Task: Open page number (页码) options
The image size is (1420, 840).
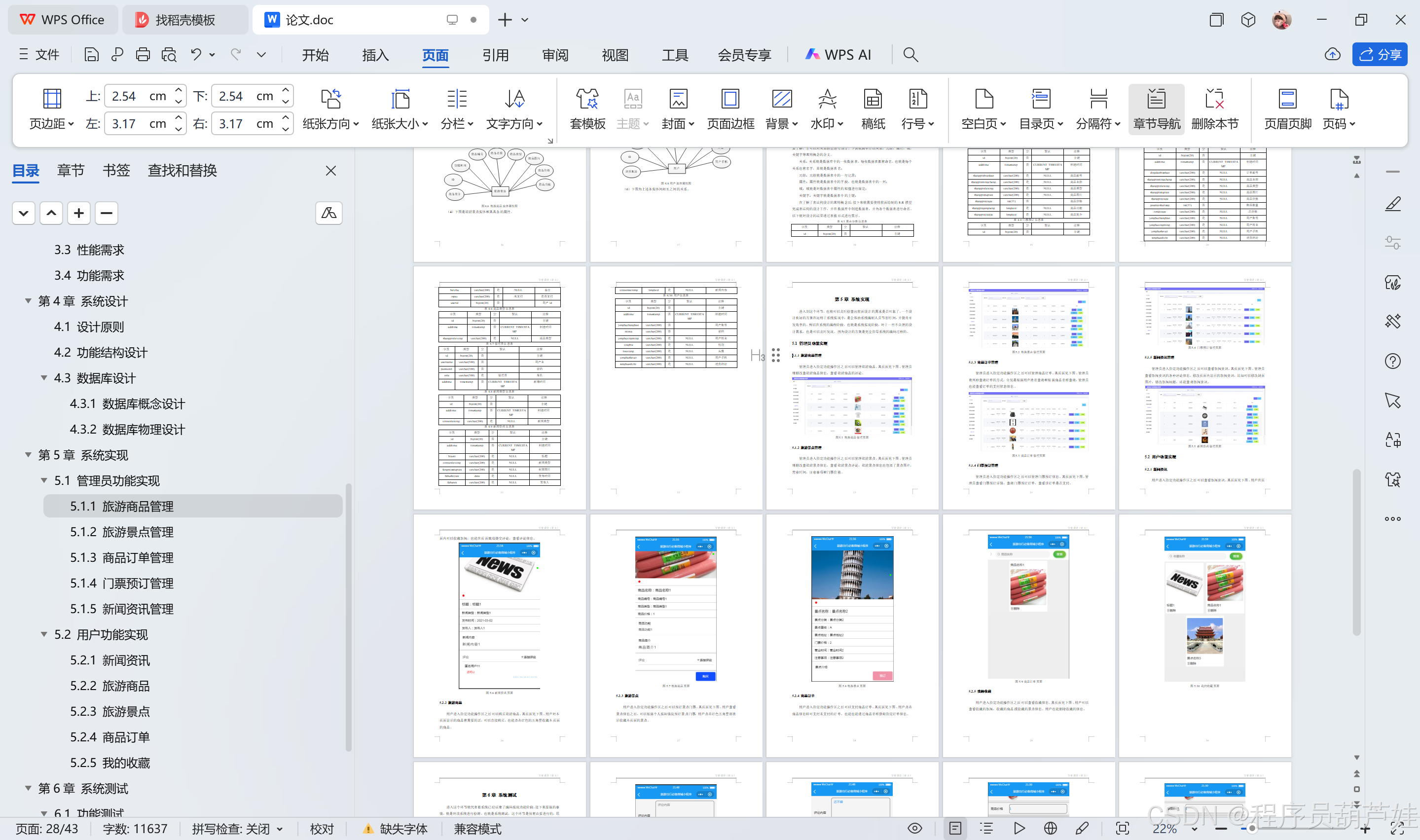Action: coord(1339,109)
